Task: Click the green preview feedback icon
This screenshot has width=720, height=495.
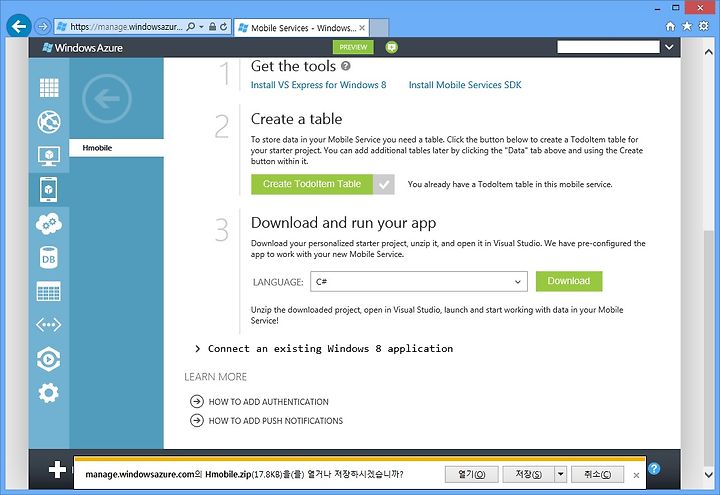Action: coord(392,47)
